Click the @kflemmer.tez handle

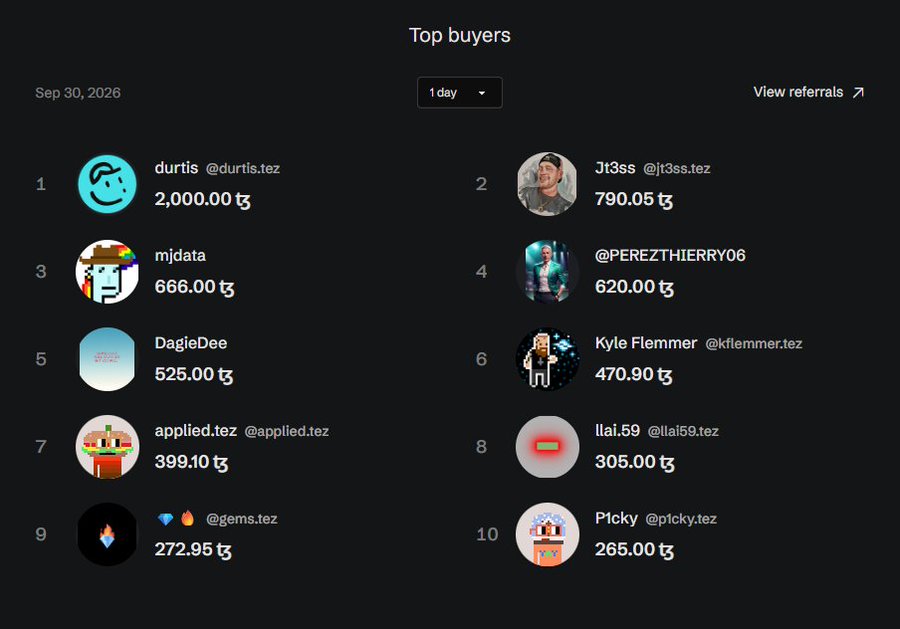[x=754, y=344]
